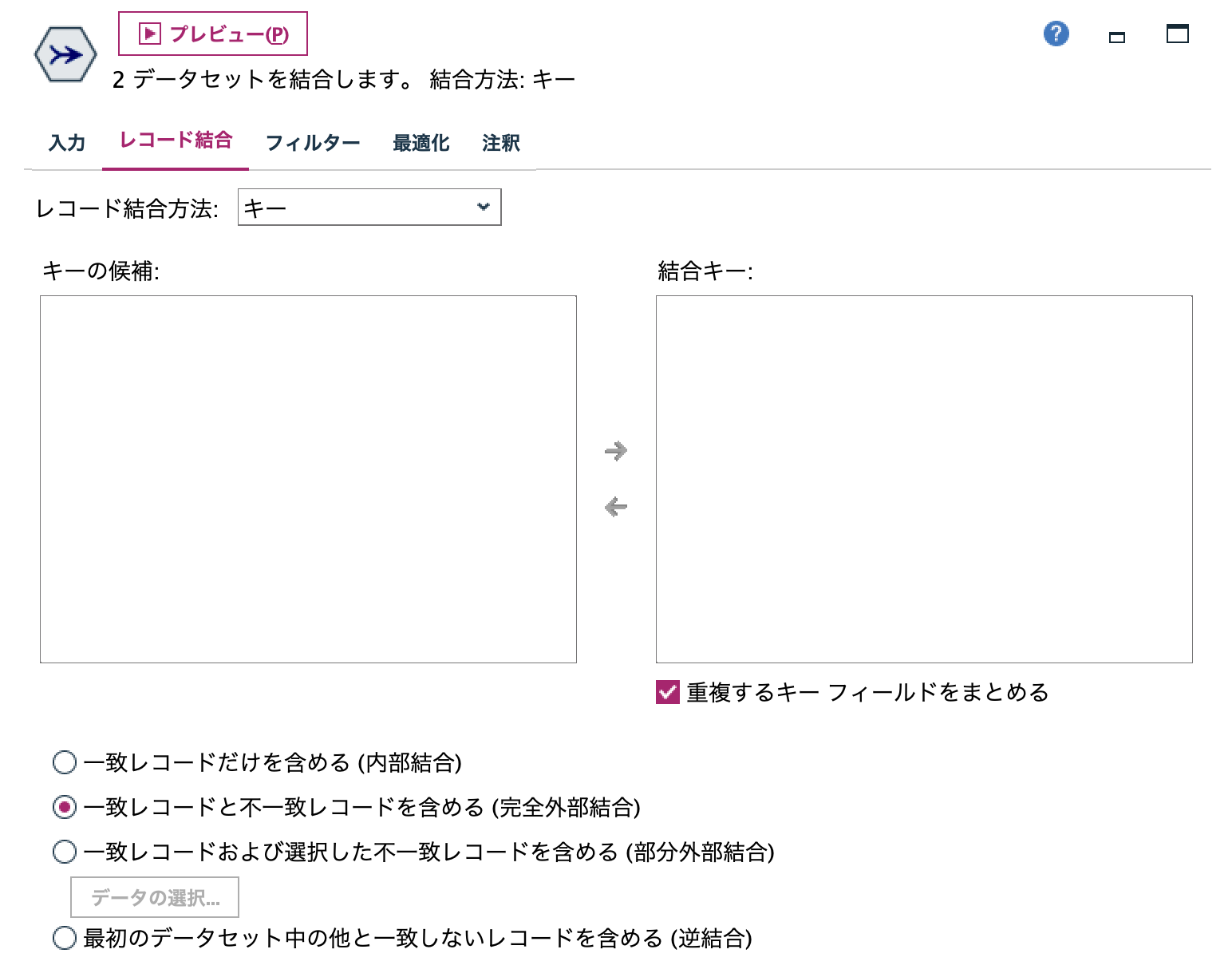
Task: Select the 部分外部結合 radio option
Action: click(x=63, y=852)
